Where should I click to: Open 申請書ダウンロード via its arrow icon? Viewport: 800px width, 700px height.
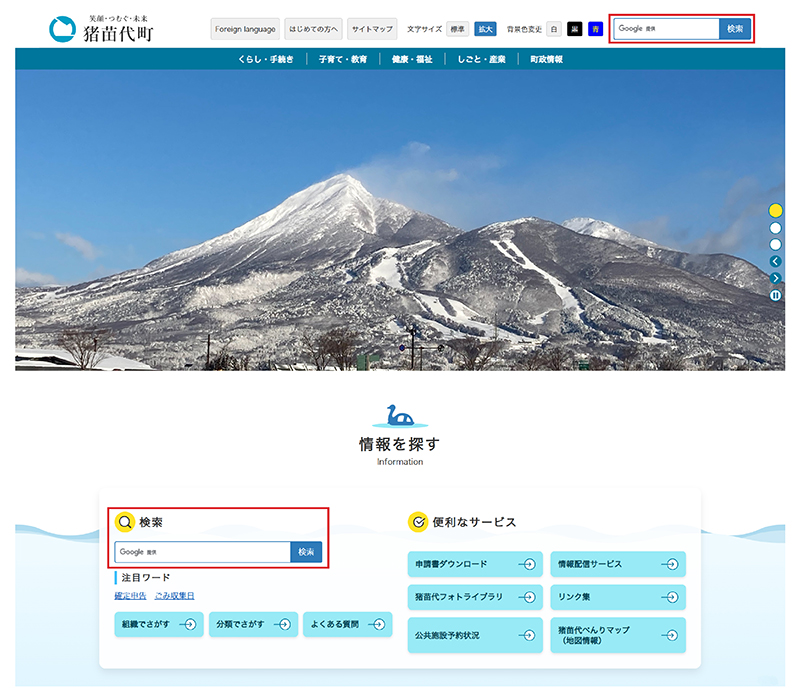(529, 564)
